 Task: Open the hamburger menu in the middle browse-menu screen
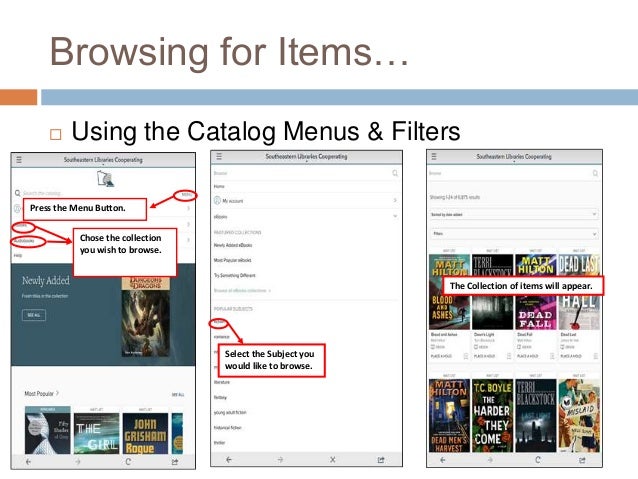(219, 156)
